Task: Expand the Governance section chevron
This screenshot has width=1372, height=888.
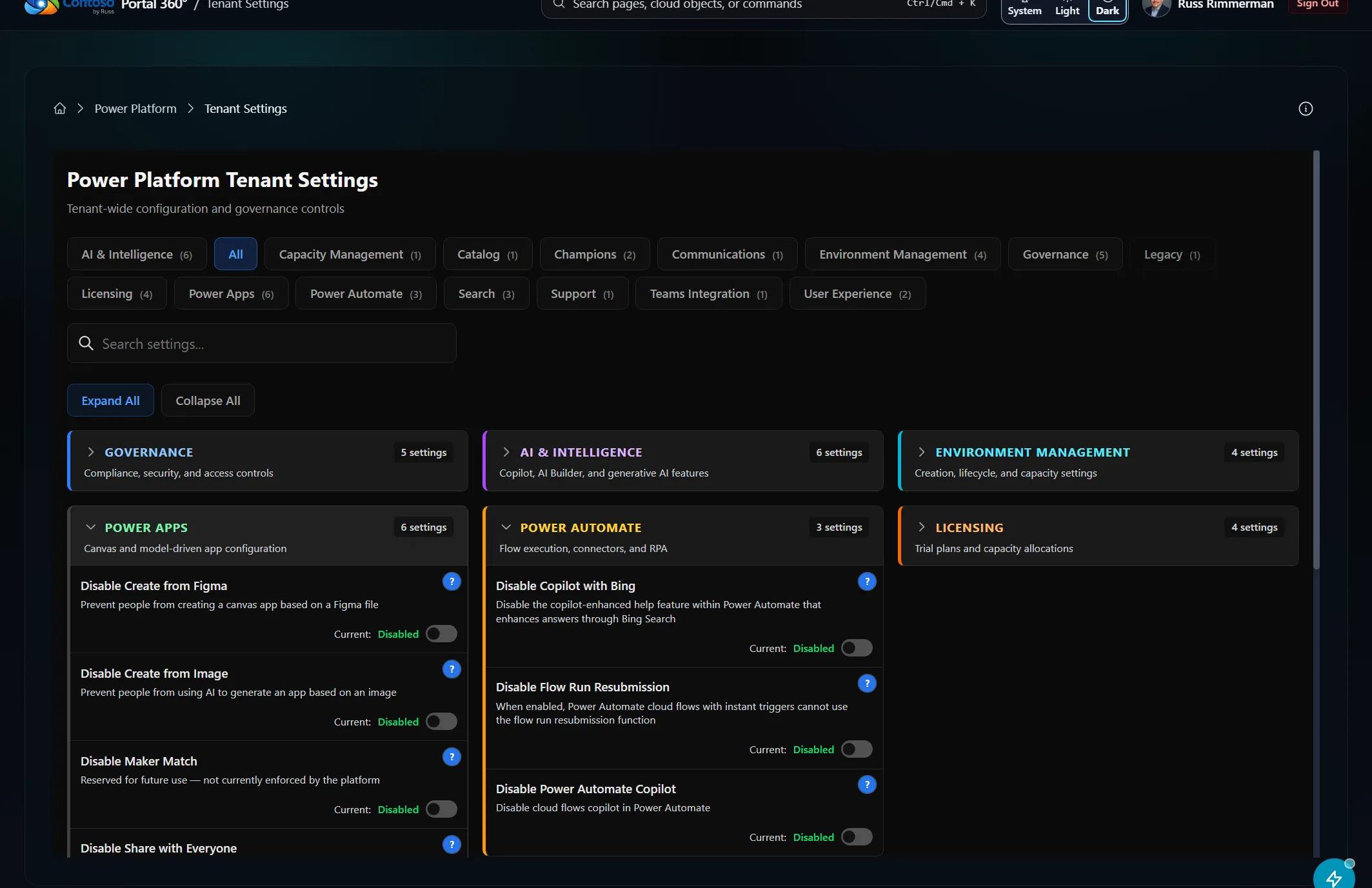Action: pos(91,452)
